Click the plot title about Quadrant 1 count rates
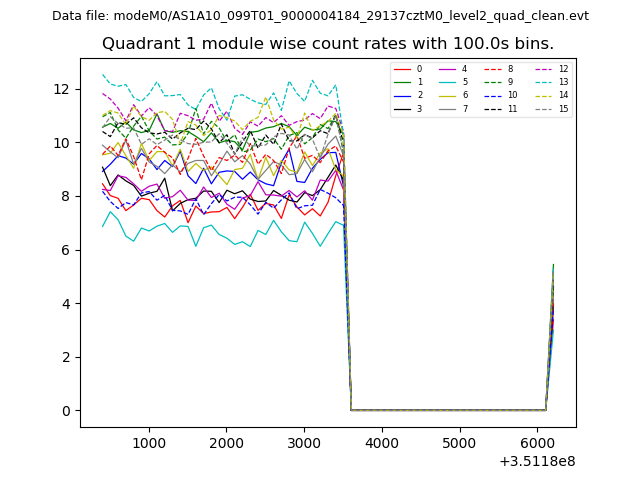The image size is (640, 480). [x=327, y=44]
